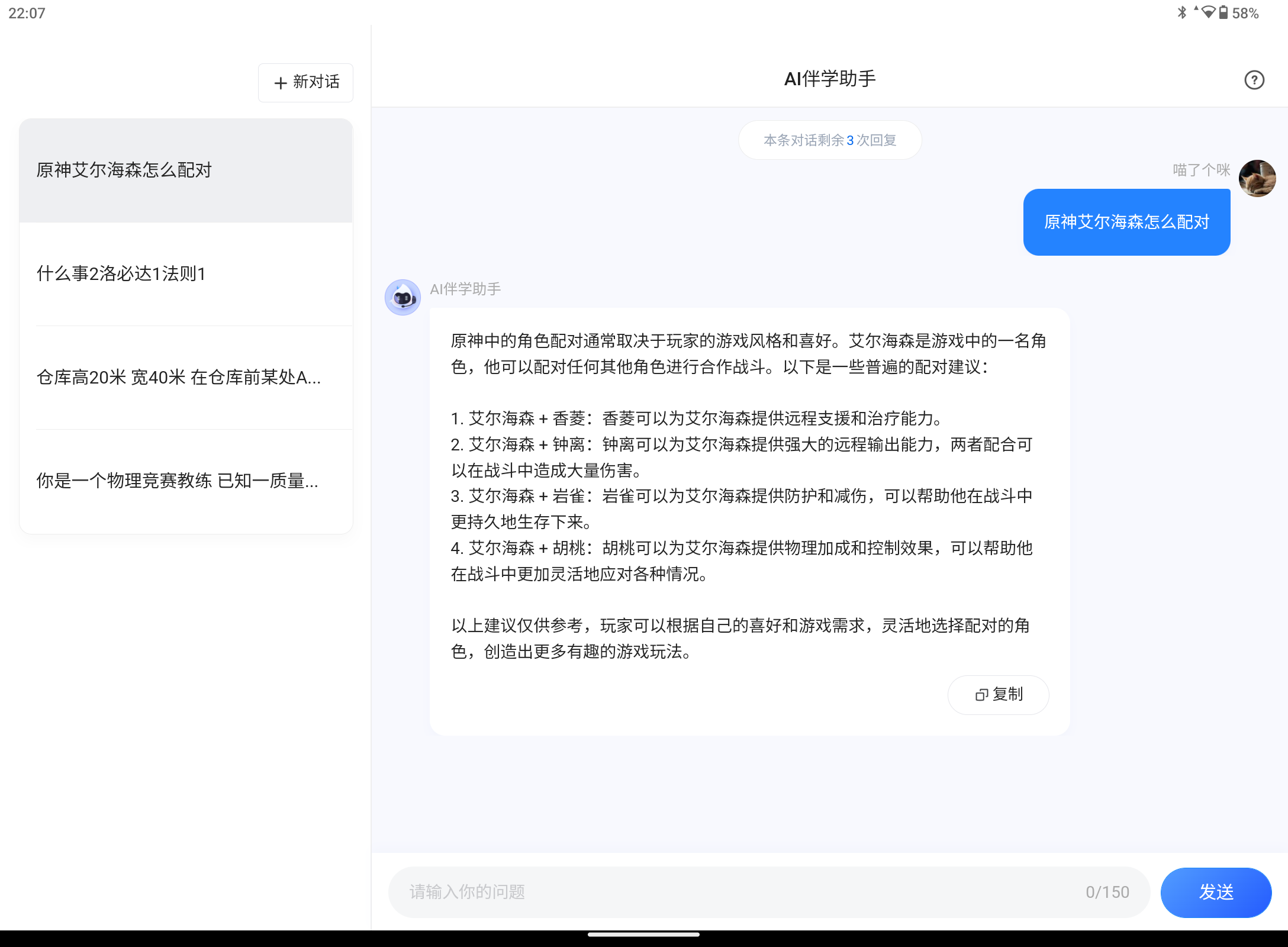Tap the AI assistant robot avatar
Screen dimensions: 1288x947
pos(402,297)
